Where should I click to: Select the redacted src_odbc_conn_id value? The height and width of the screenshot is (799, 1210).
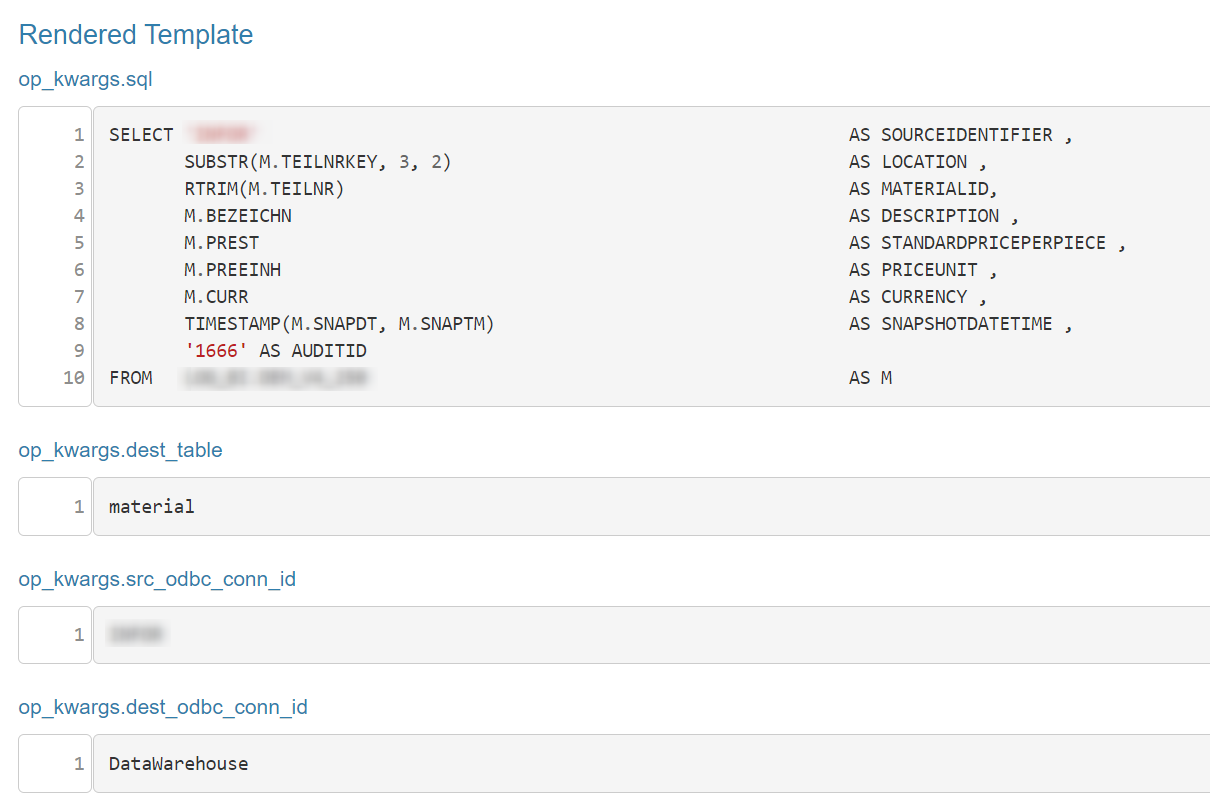pos(136,634)
